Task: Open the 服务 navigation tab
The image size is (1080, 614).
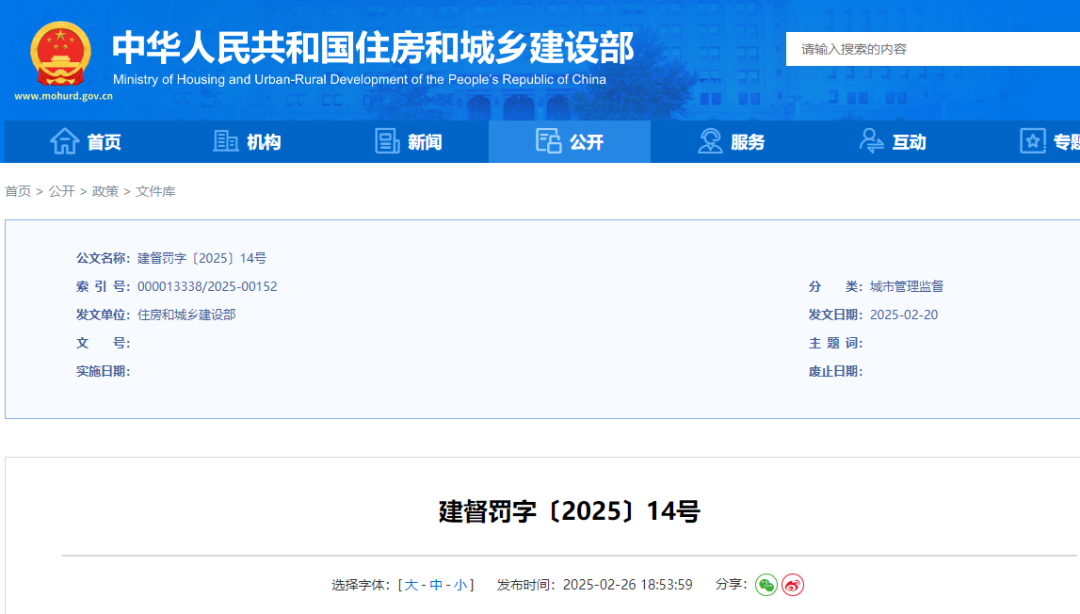Action: [x=747, y=142]
